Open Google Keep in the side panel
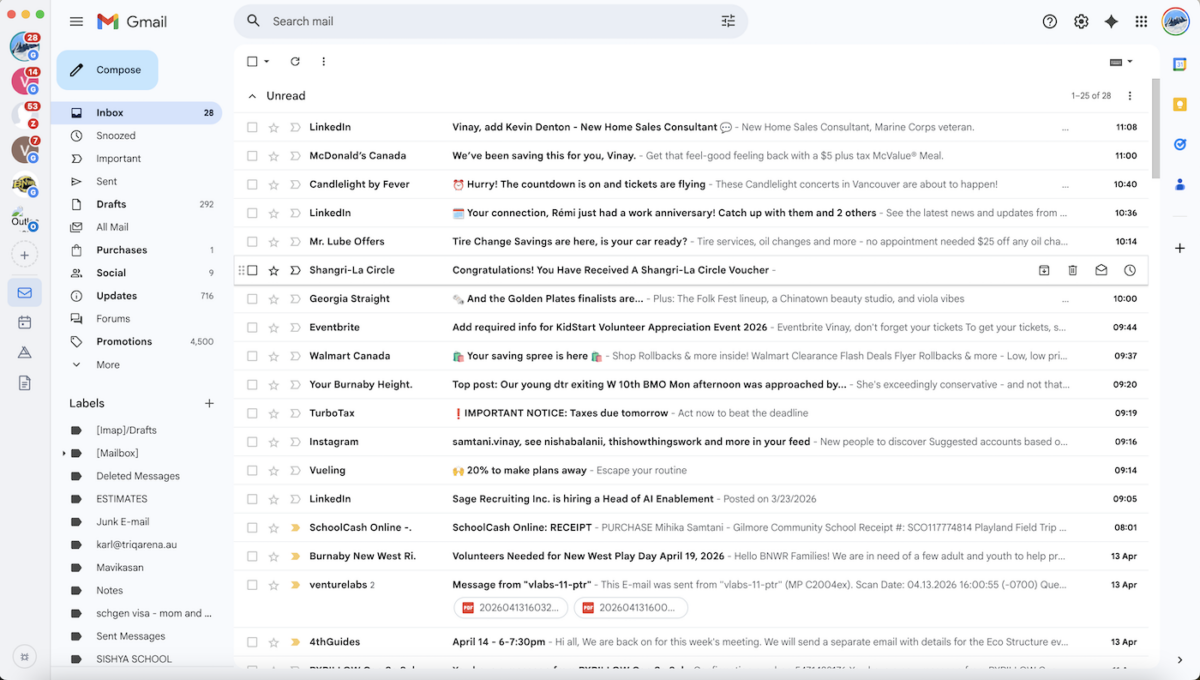 click(1180, 104)
